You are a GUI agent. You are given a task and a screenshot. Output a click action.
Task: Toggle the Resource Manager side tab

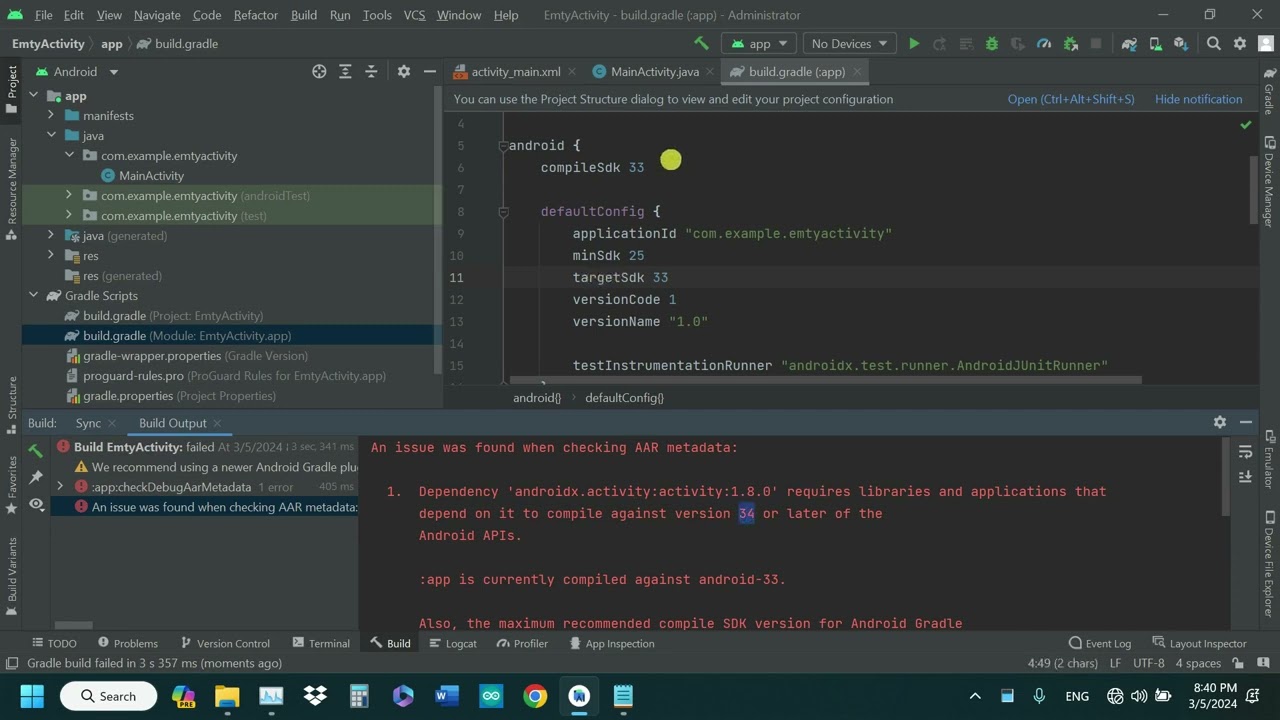pos(12,188)
